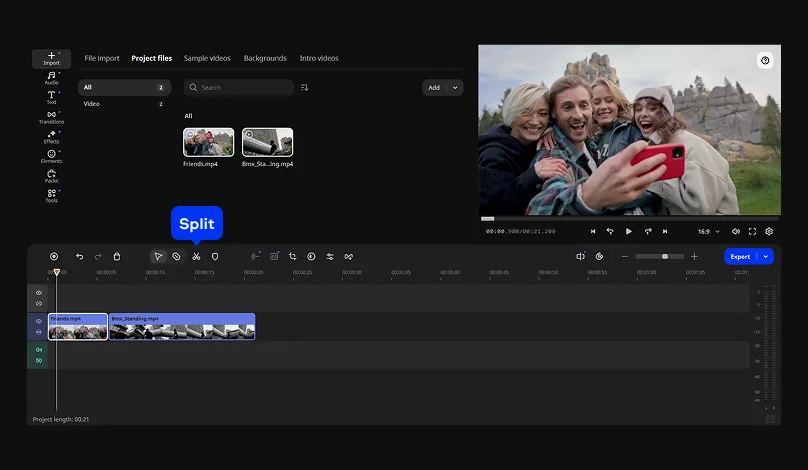Click the Export button
Viewport: 808px width, 470px height.
point(740,257)
